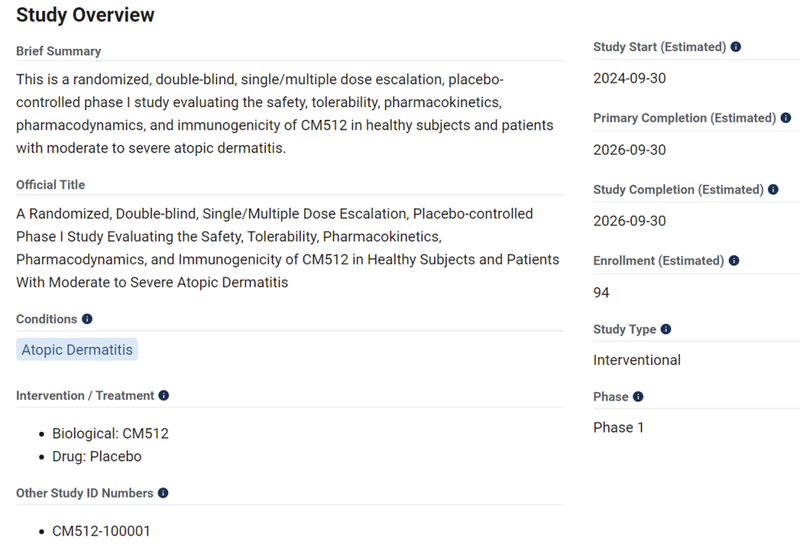Screen dimensions: 800x551
Task: Click the Phase 1 value
Action: 619,427
